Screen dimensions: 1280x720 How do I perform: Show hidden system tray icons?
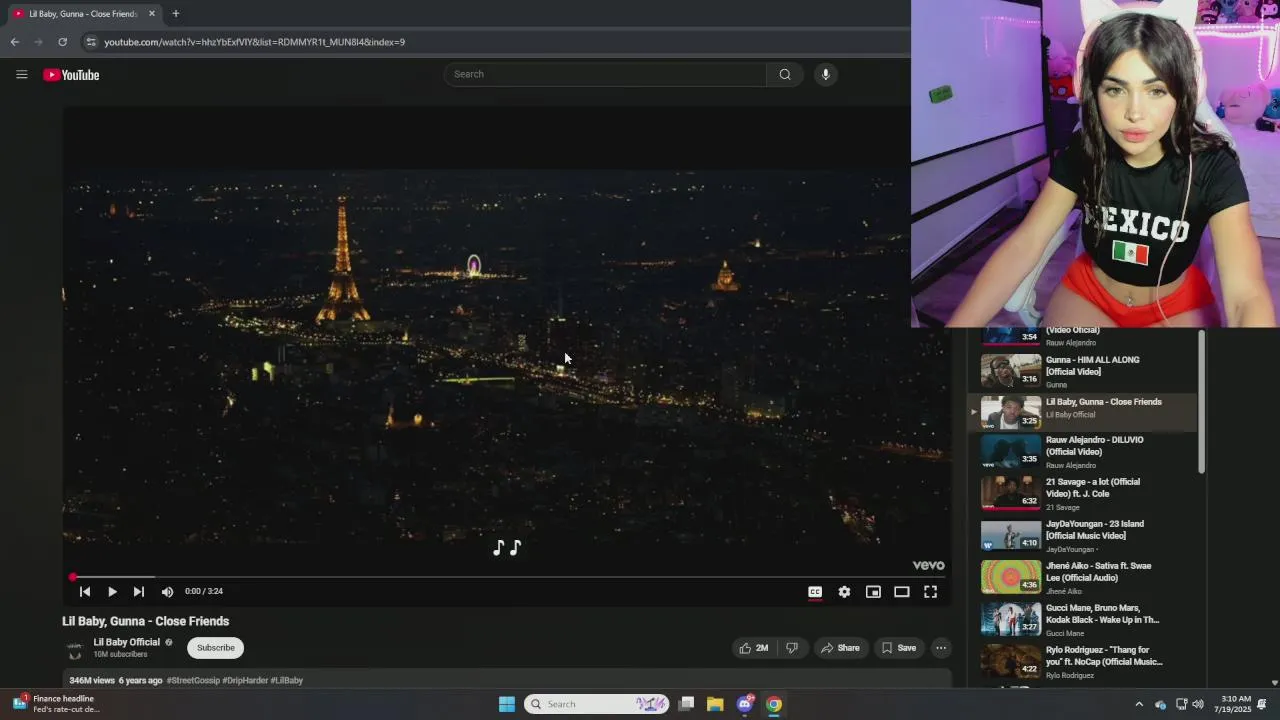pos(1138,704)
